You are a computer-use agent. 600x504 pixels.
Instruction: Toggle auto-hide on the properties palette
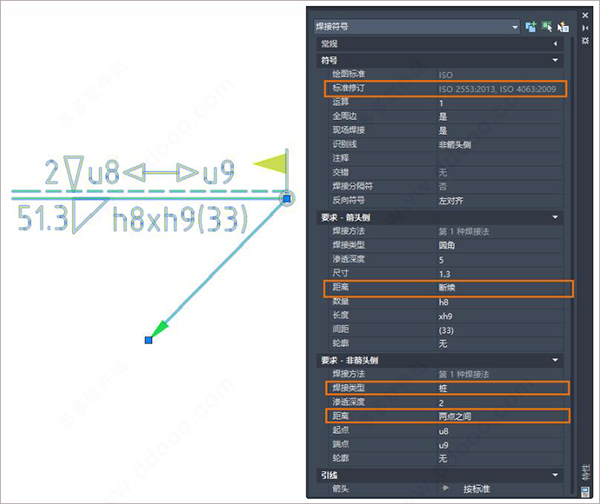tap(585, 28)
